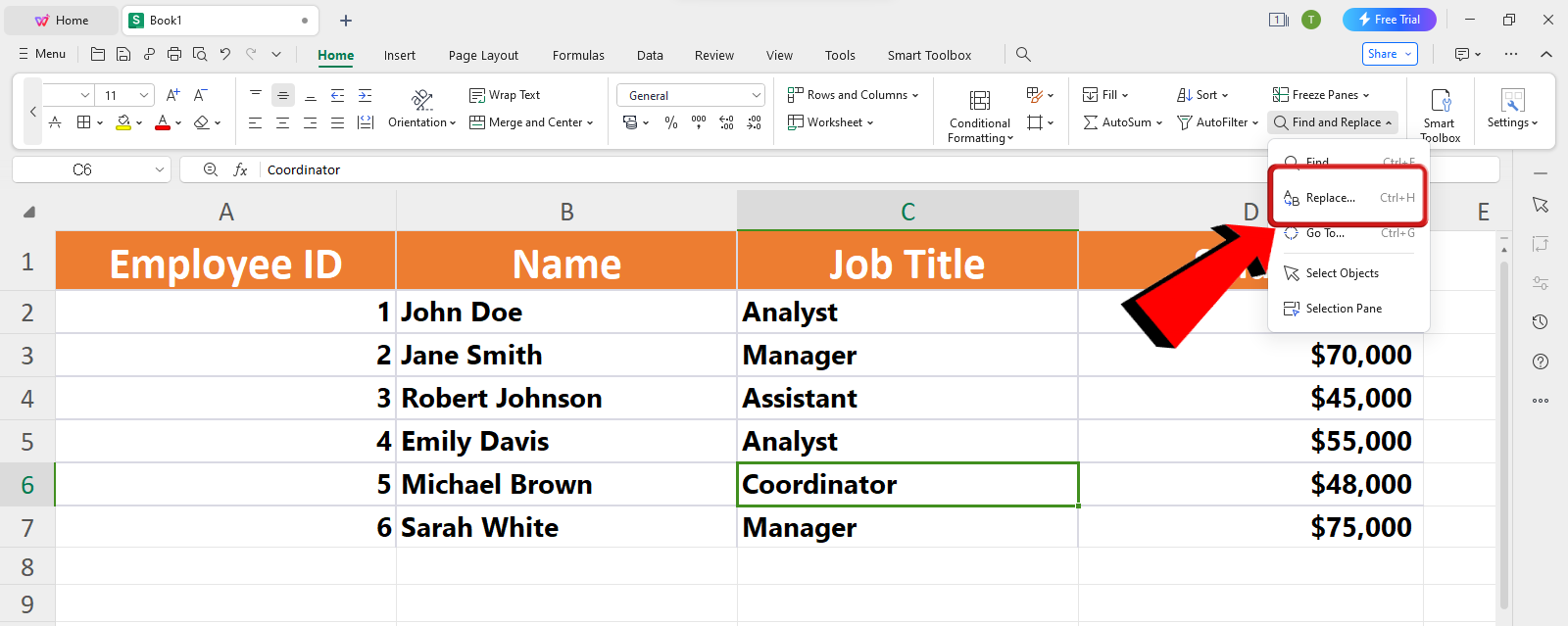
Task: Select Go To... menu item
Action: (x=1348, y=233)
